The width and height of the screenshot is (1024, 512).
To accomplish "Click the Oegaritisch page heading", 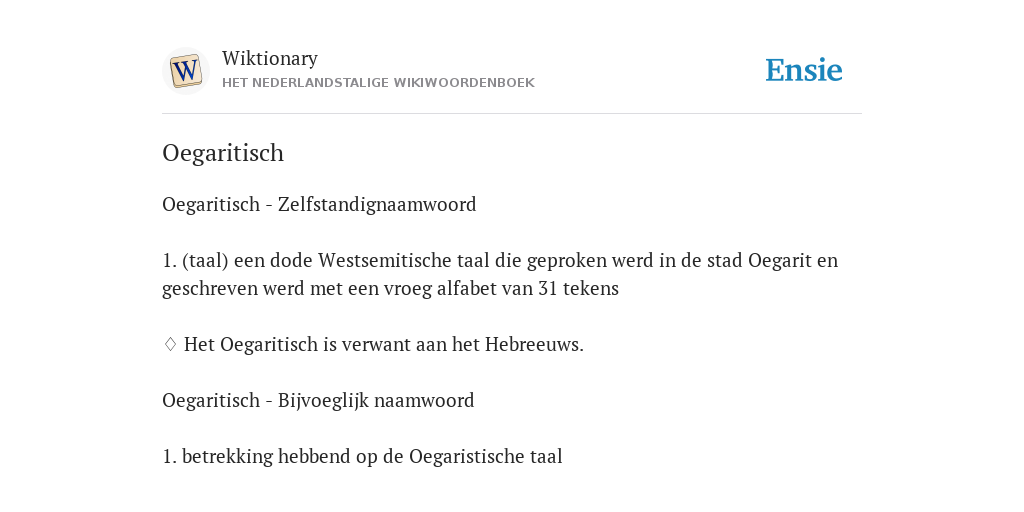I will pos(223,153).
